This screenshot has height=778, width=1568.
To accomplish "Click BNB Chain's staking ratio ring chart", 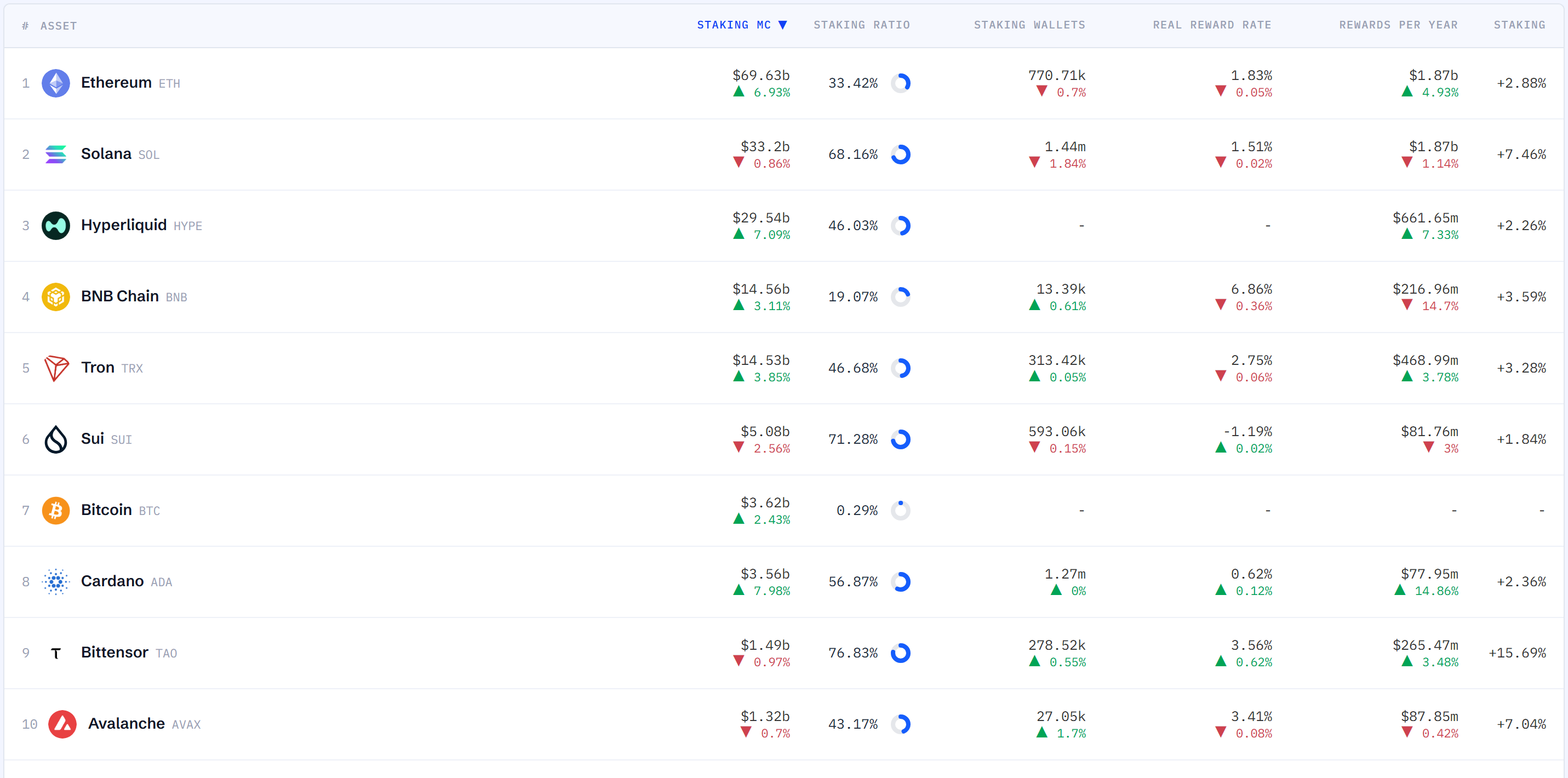I will pos(901,297).
